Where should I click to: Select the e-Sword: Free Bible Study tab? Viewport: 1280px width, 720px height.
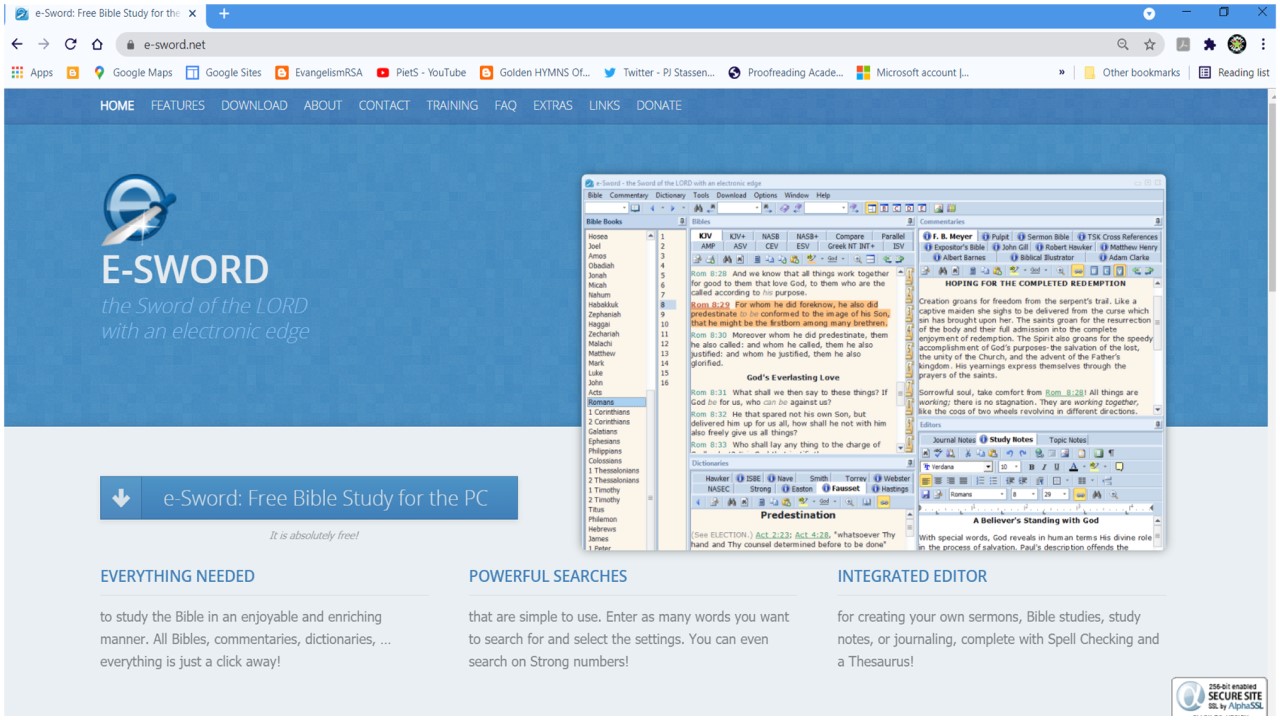105,14
